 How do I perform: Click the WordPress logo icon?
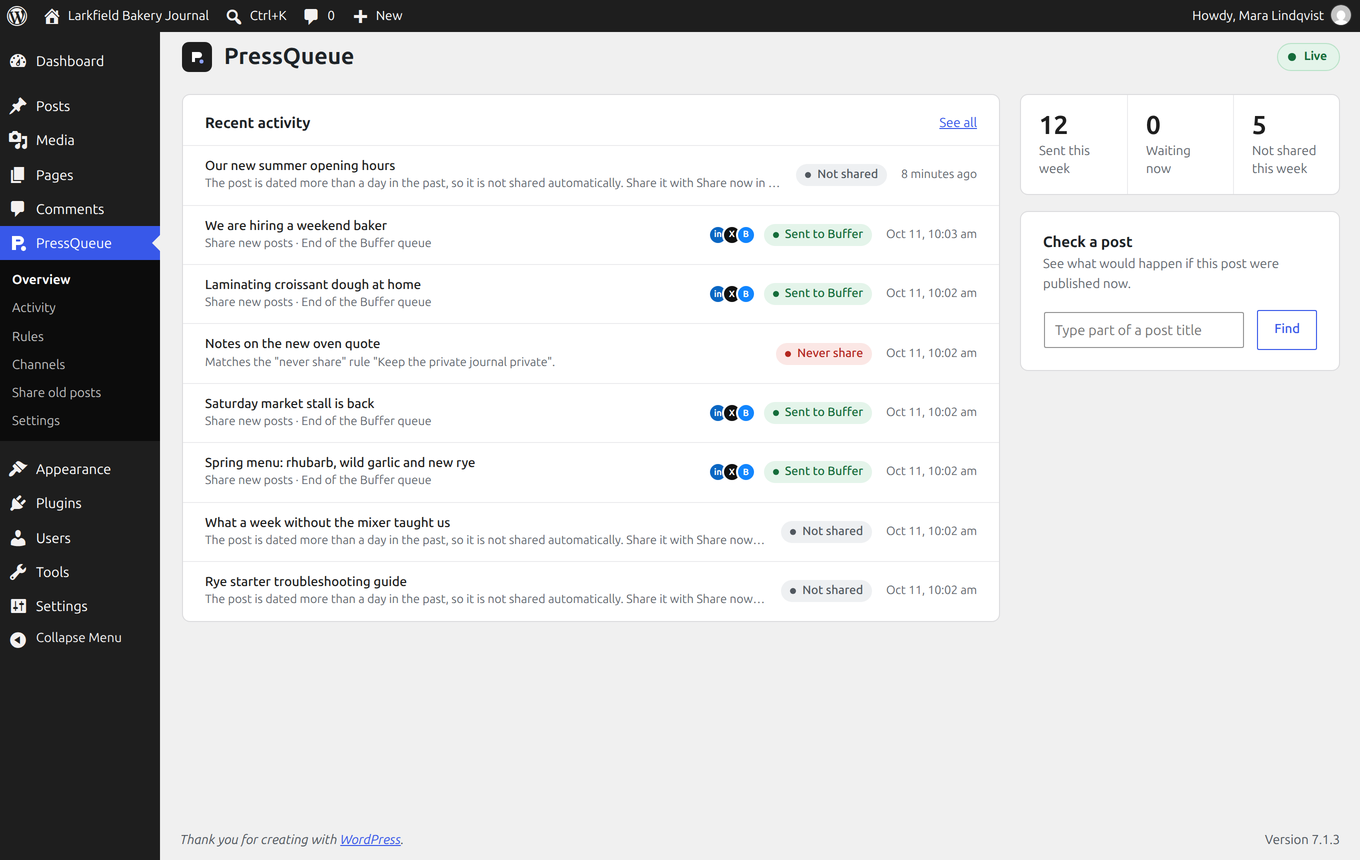click(x=17, y=16)
